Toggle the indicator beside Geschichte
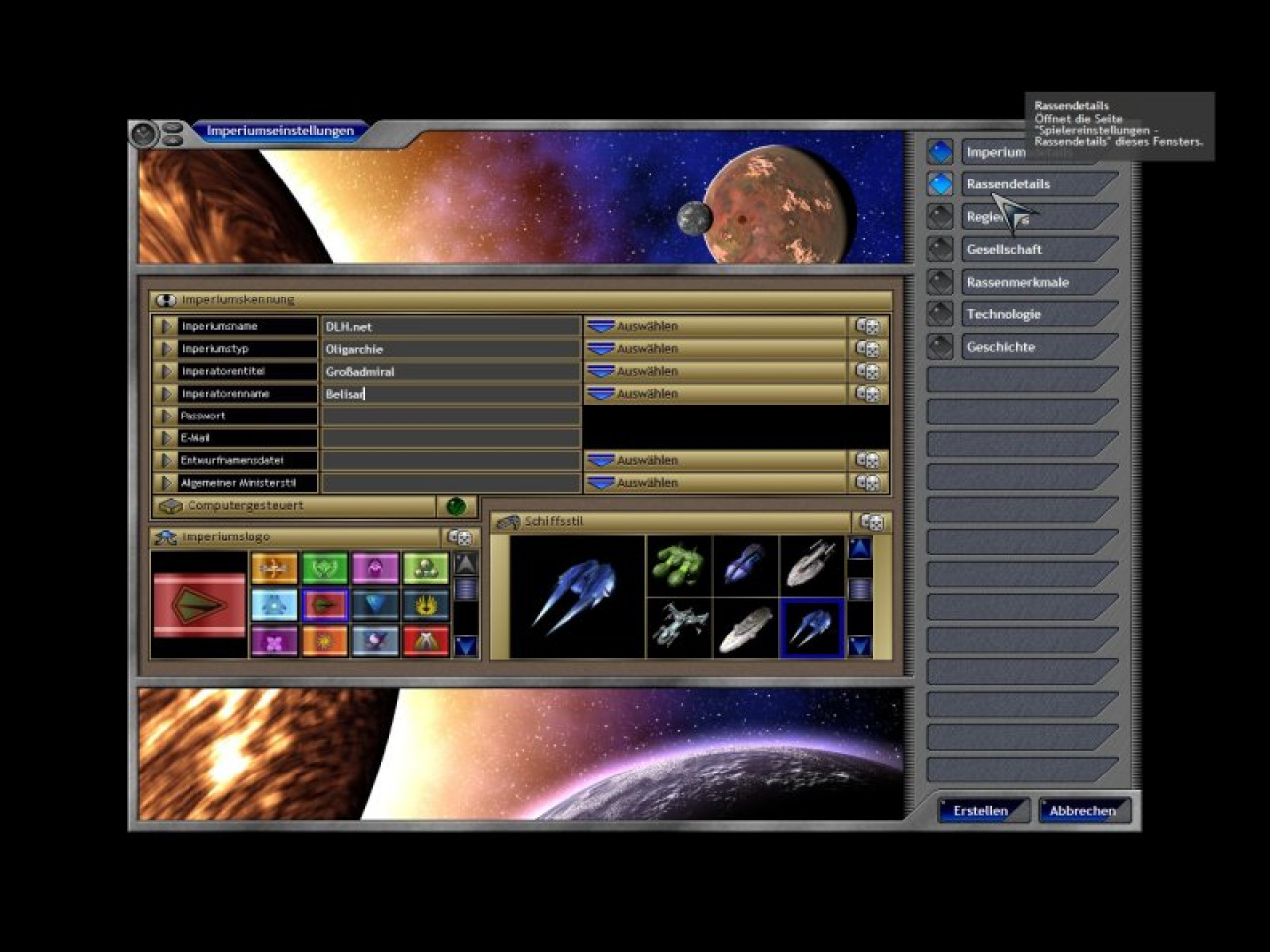The width and height of the screenshot is (1270, 952). coord(940,347)
